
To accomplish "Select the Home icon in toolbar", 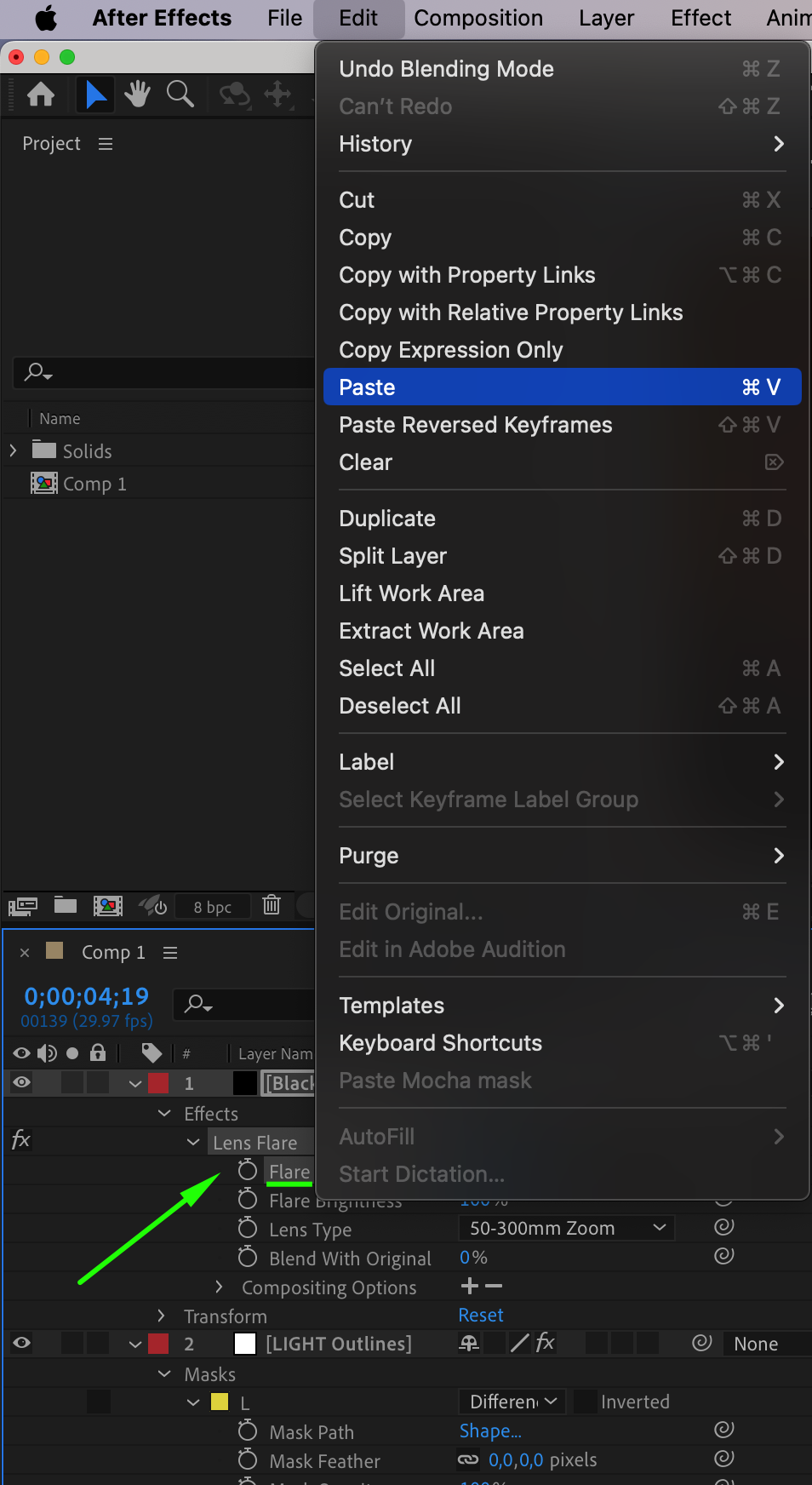I will [41, 95].
